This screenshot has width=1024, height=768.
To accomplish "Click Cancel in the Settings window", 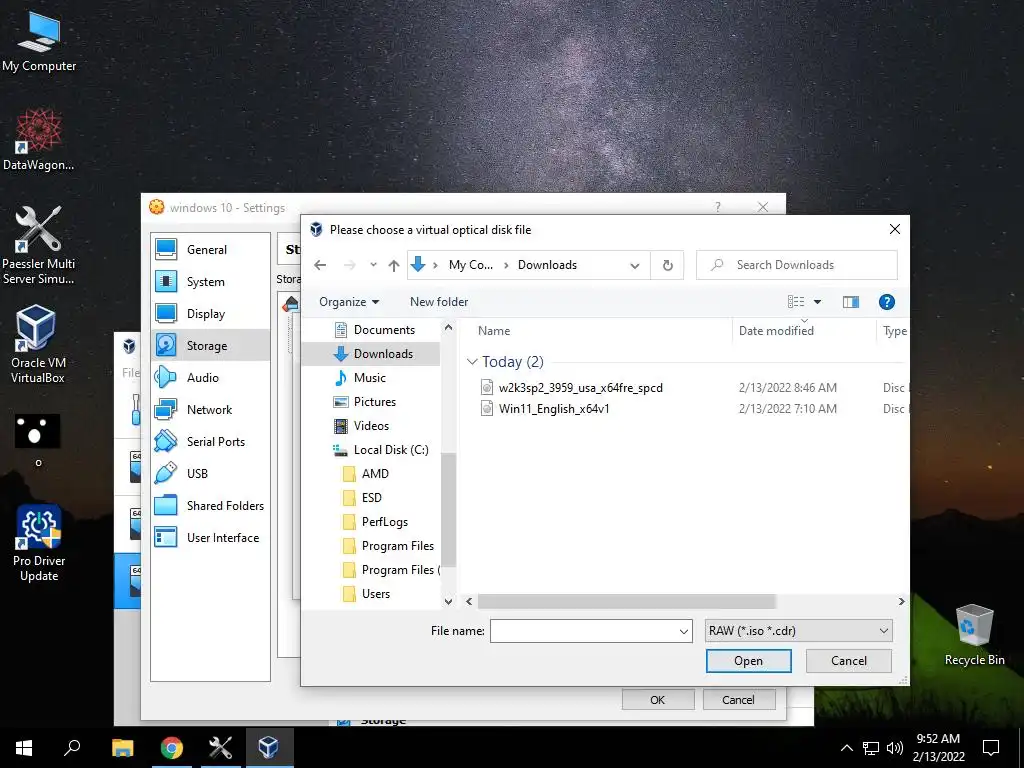I will point(739,699).
